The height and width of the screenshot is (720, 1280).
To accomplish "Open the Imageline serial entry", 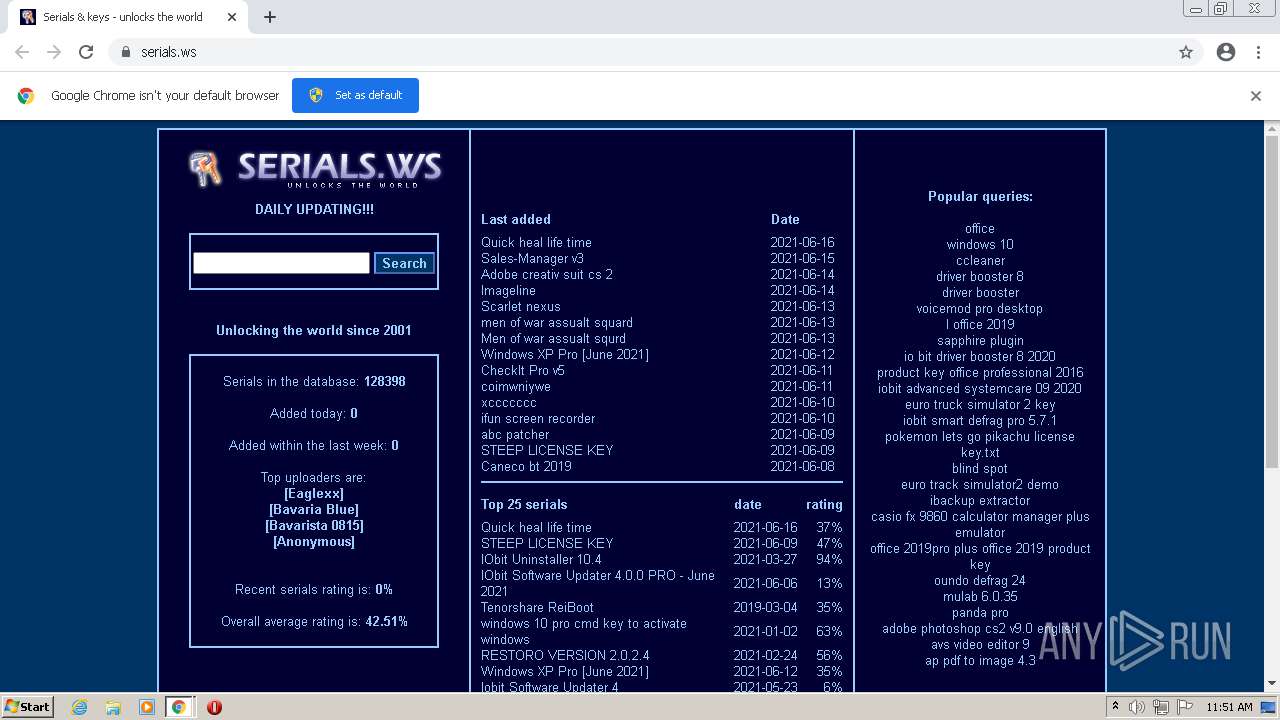I will (508, 290).
